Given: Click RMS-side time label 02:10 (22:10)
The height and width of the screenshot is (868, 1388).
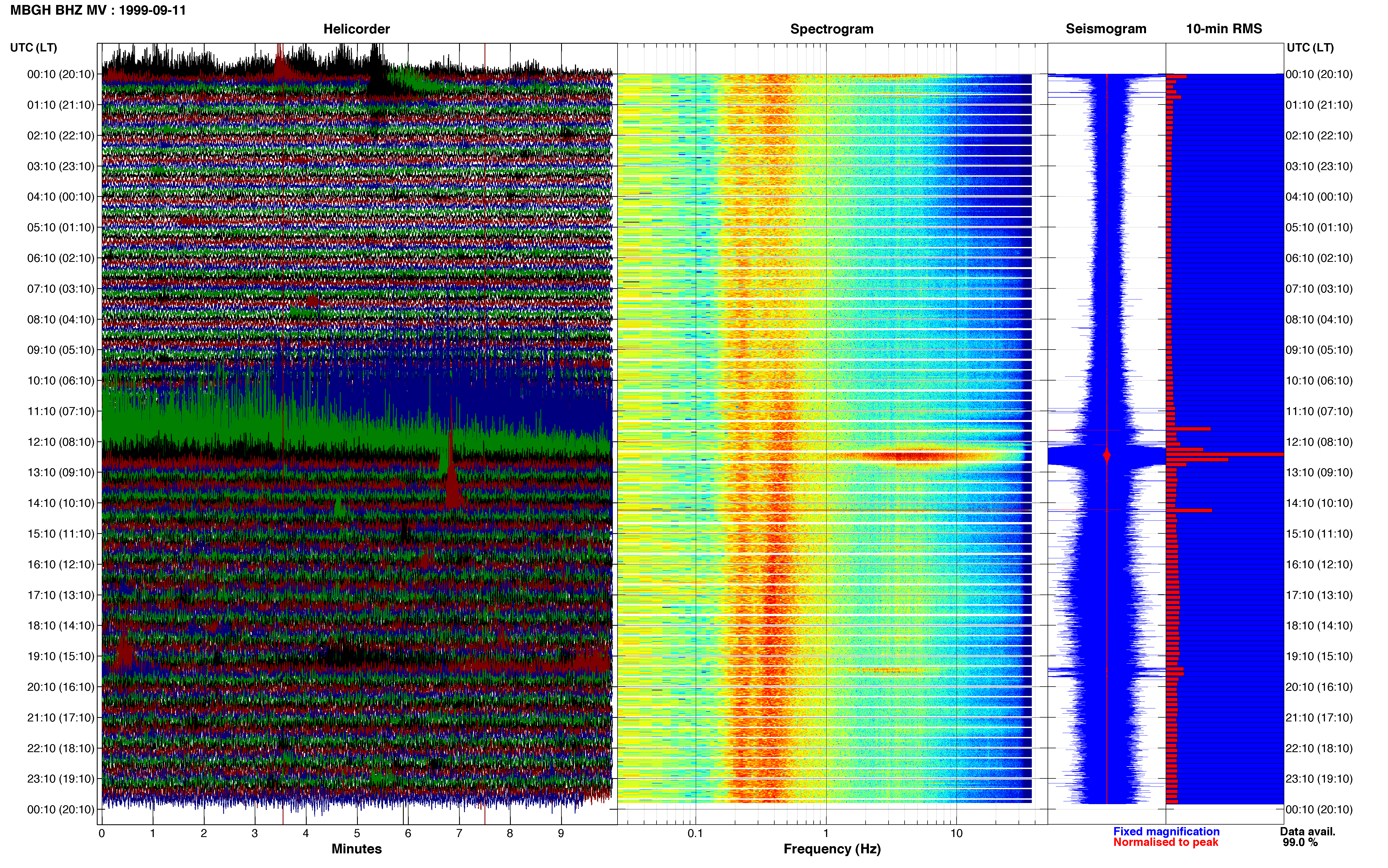Looking at the screenshot, I should (1319, 135).
